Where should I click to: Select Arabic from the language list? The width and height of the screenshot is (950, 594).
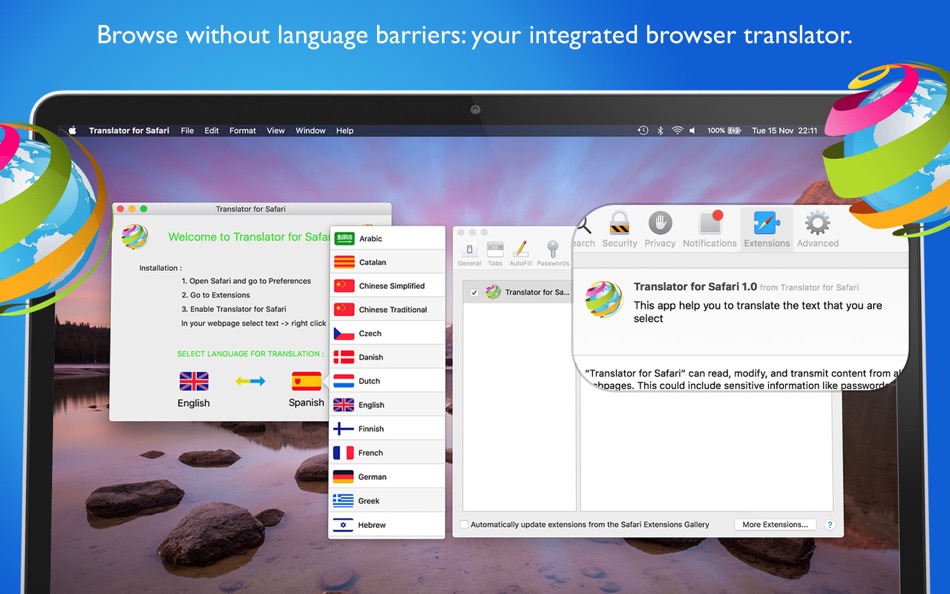point(387,238)
